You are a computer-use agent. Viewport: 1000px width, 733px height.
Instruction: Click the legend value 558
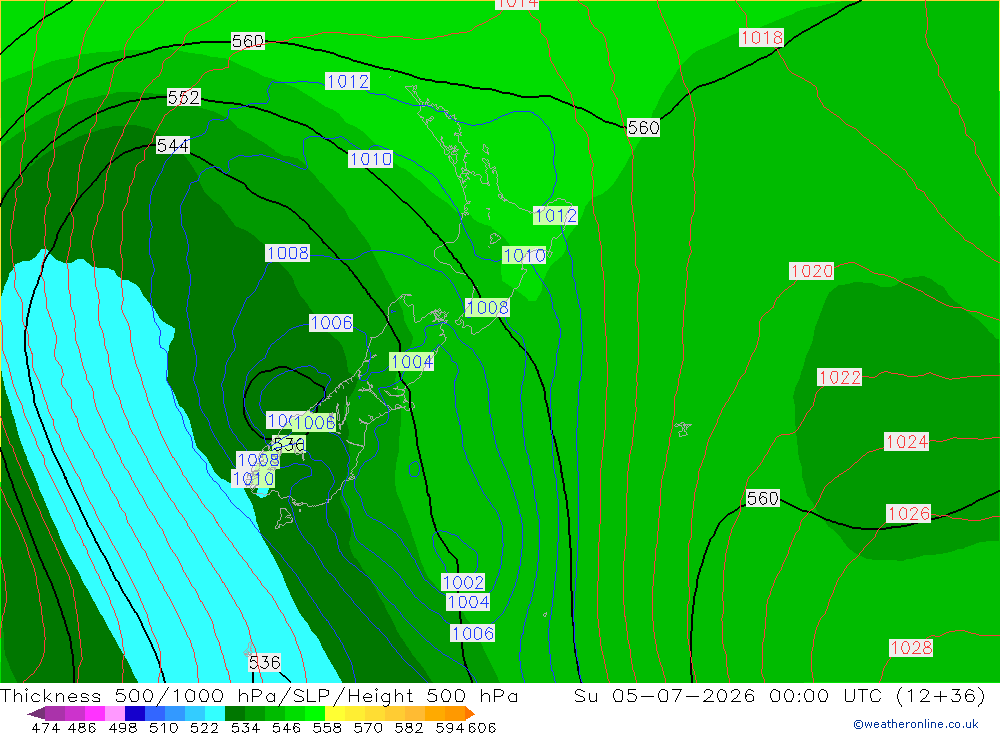[327, 727]
